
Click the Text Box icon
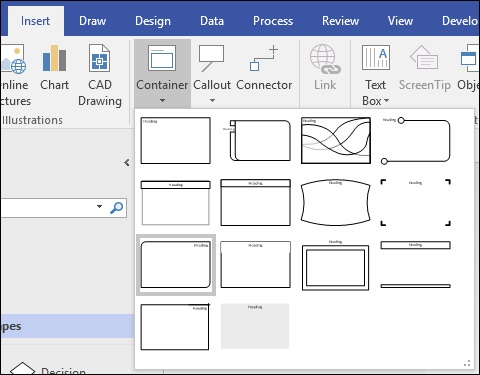(376, 57)
